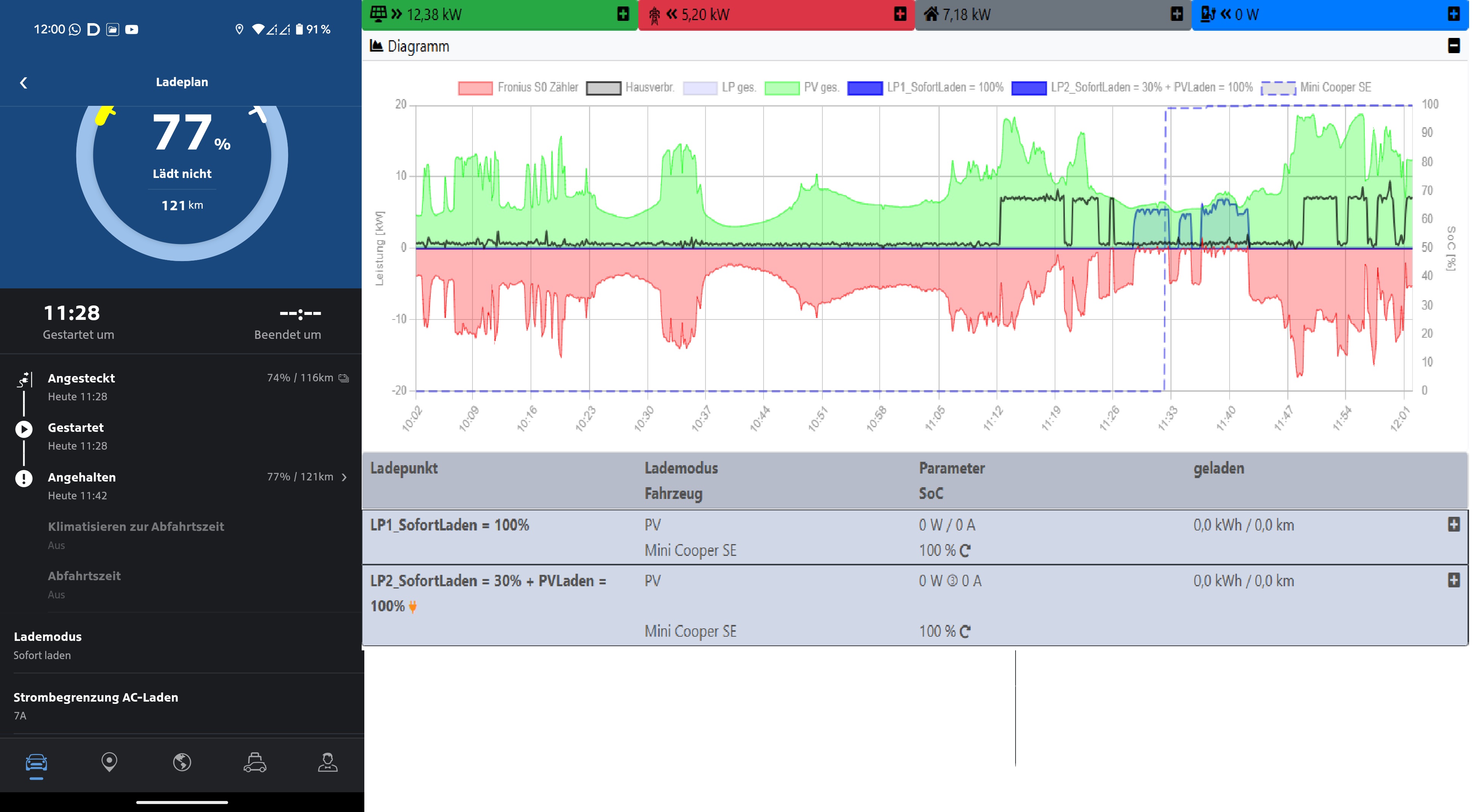Expand the green PV 12,38 kW panel
1474x812 pixels.
pyautogui.click(x=623, y=14)
